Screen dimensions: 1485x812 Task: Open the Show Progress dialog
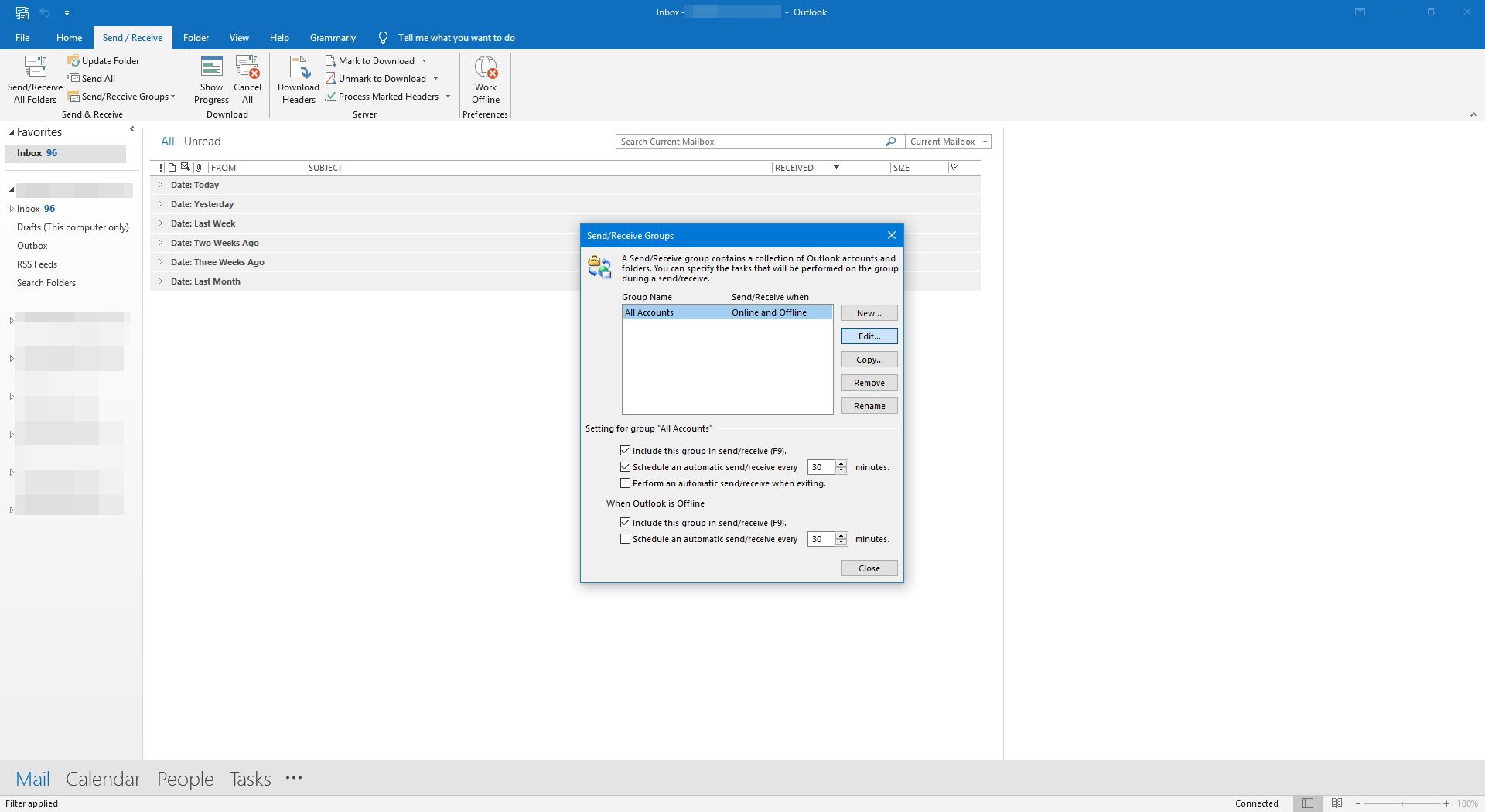[211, 80]
